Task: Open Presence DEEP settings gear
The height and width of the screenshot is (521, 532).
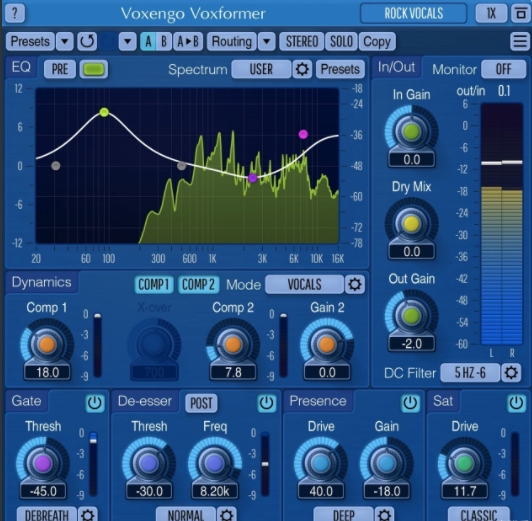Action: 384,515
